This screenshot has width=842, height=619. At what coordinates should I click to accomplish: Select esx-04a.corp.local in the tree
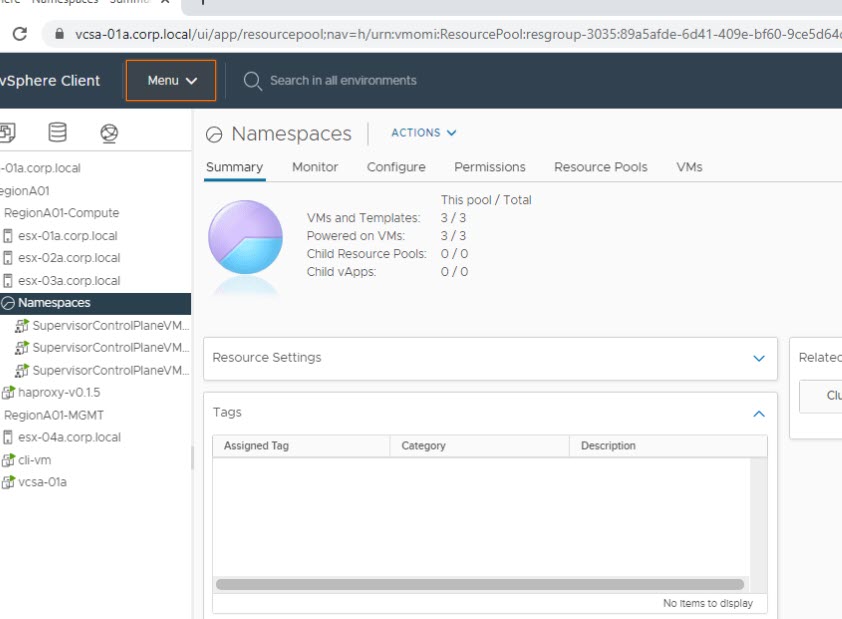click(69, 437)
